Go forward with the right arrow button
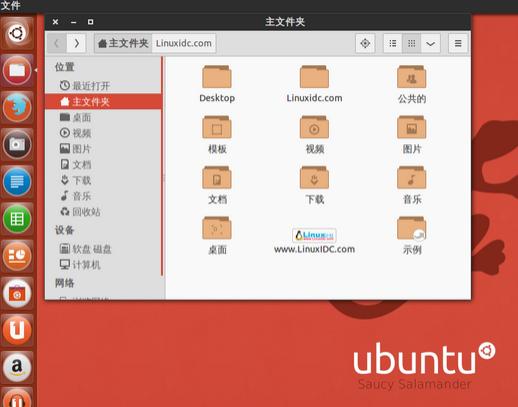The image size is (518, 407). 76,43
